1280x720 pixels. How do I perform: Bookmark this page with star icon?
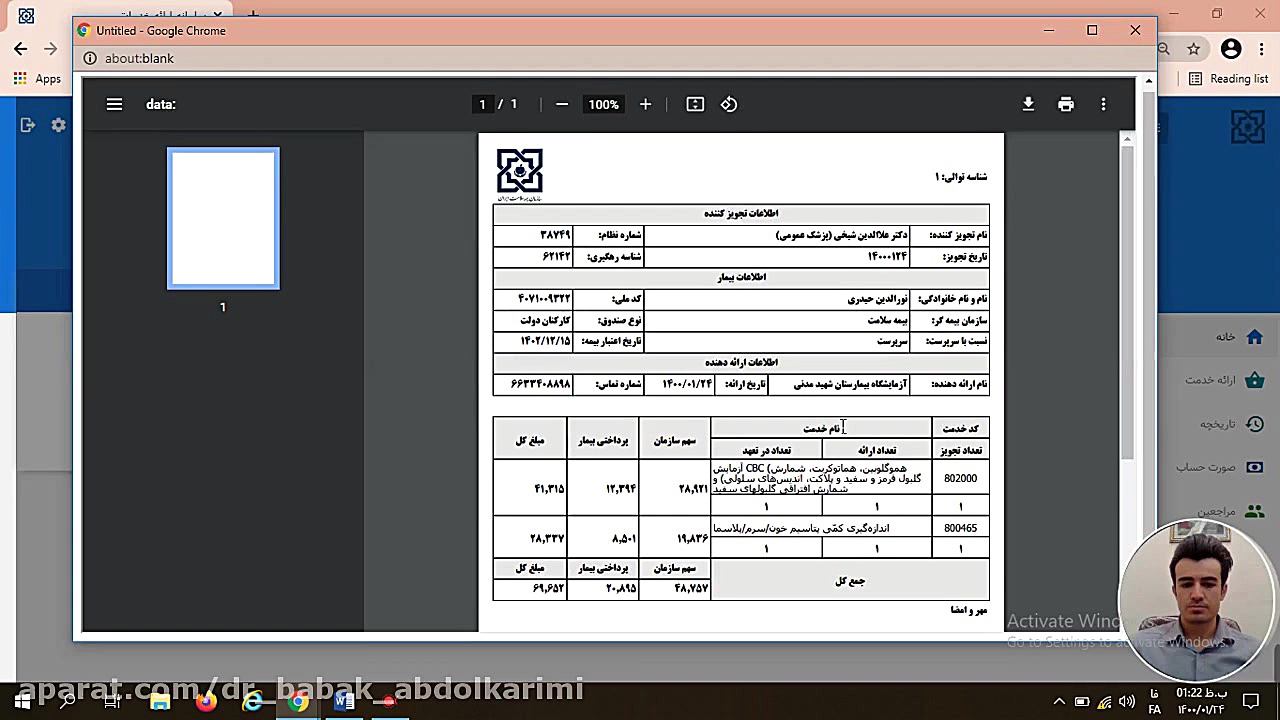1193,48
